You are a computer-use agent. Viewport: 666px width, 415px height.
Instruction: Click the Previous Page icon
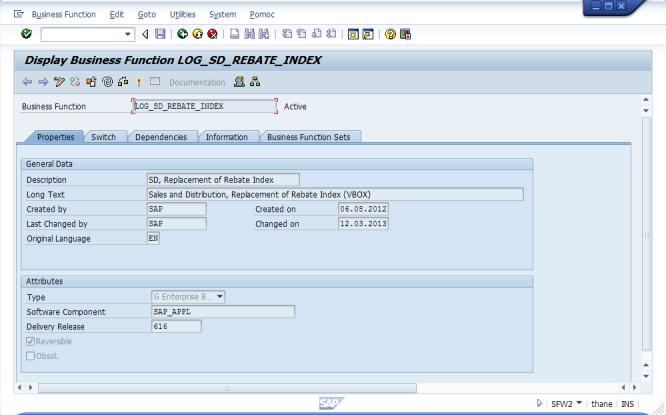[302, 34]
